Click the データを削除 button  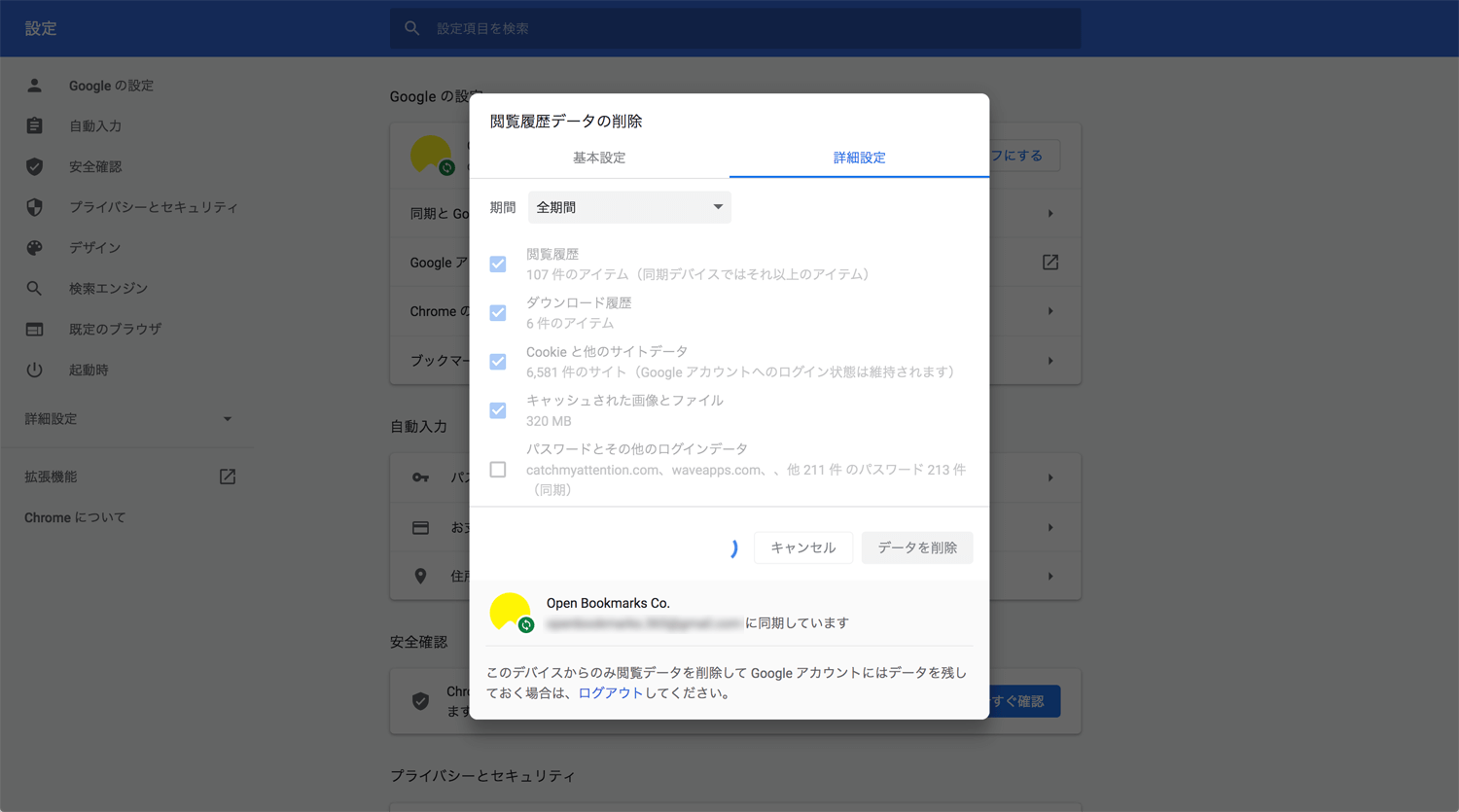(917, 547)
